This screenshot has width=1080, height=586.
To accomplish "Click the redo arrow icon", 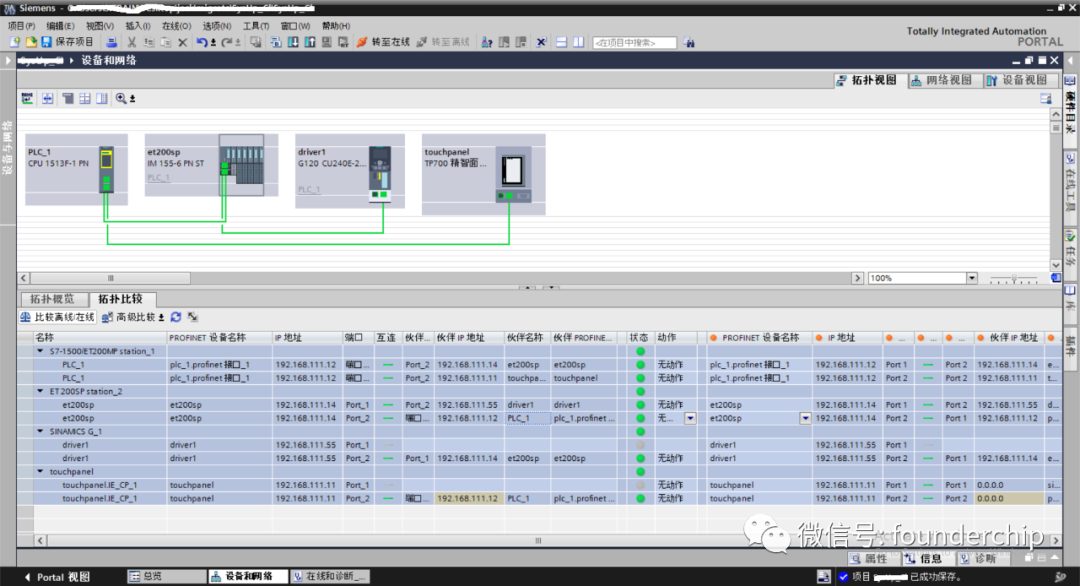I will 227,43.
